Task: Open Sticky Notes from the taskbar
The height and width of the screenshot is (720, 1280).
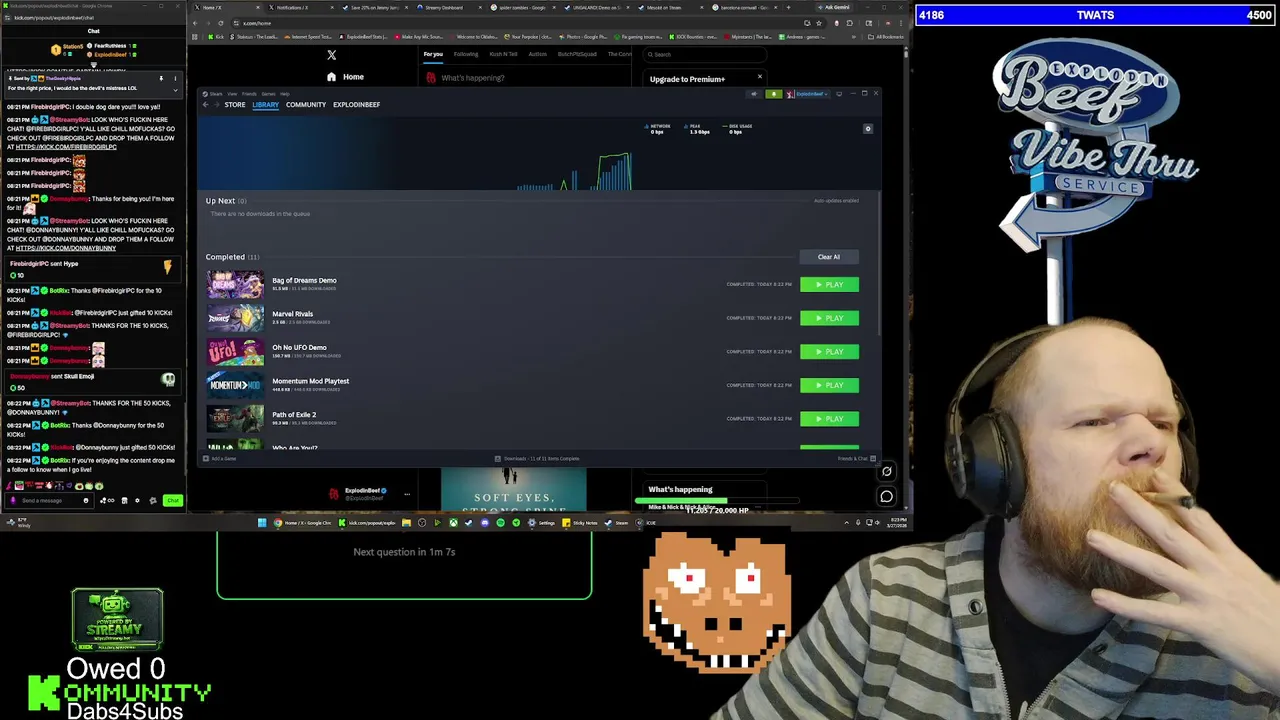Action: click(x=580, y=523)
